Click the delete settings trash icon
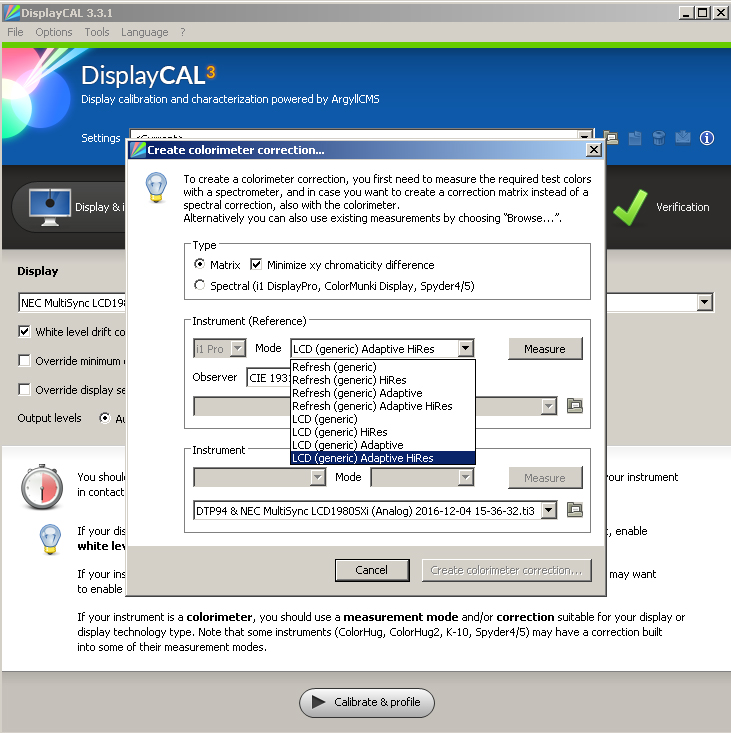The width and height of the screenshot is (731, 733). click(x=659, y=138)
